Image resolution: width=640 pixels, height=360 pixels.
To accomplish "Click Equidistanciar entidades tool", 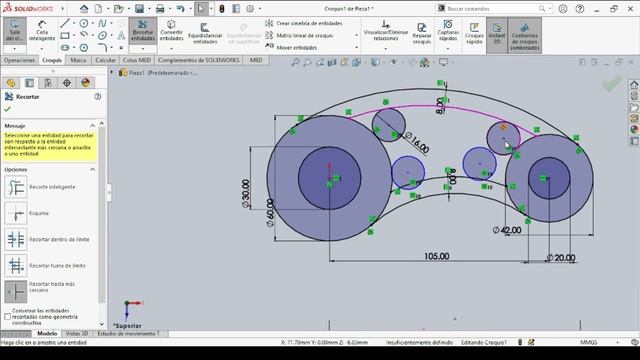I will 205,33.
